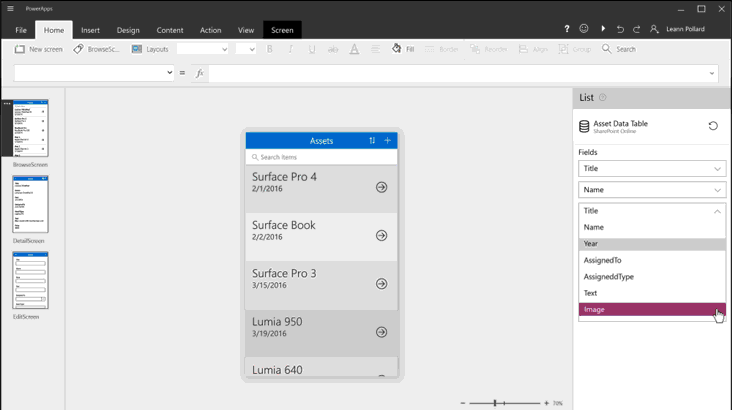732x410 pixels.
Task: Switch to the Action tab
Action: point(211,30)
